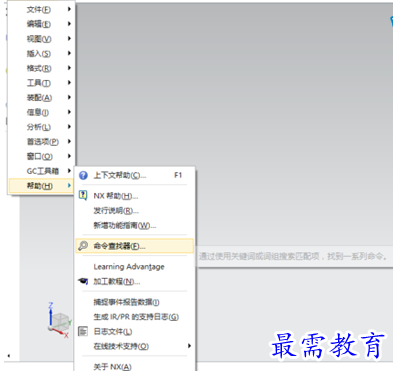
Task: Expand the 首选项(P) submenu arrow
Action: point(69,141)
